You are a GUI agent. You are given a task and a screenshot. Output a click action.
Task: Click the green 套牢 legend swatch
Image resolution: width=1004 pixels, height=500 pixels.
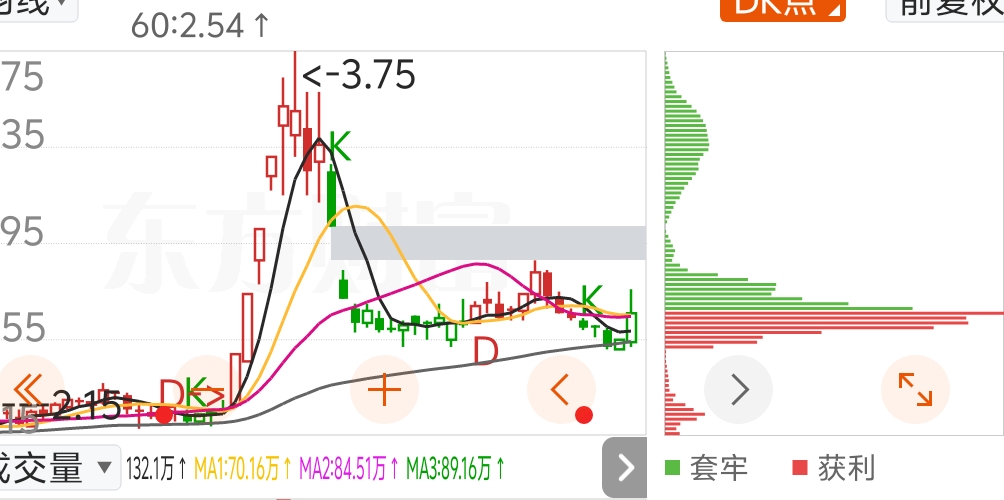coord(672,468)
